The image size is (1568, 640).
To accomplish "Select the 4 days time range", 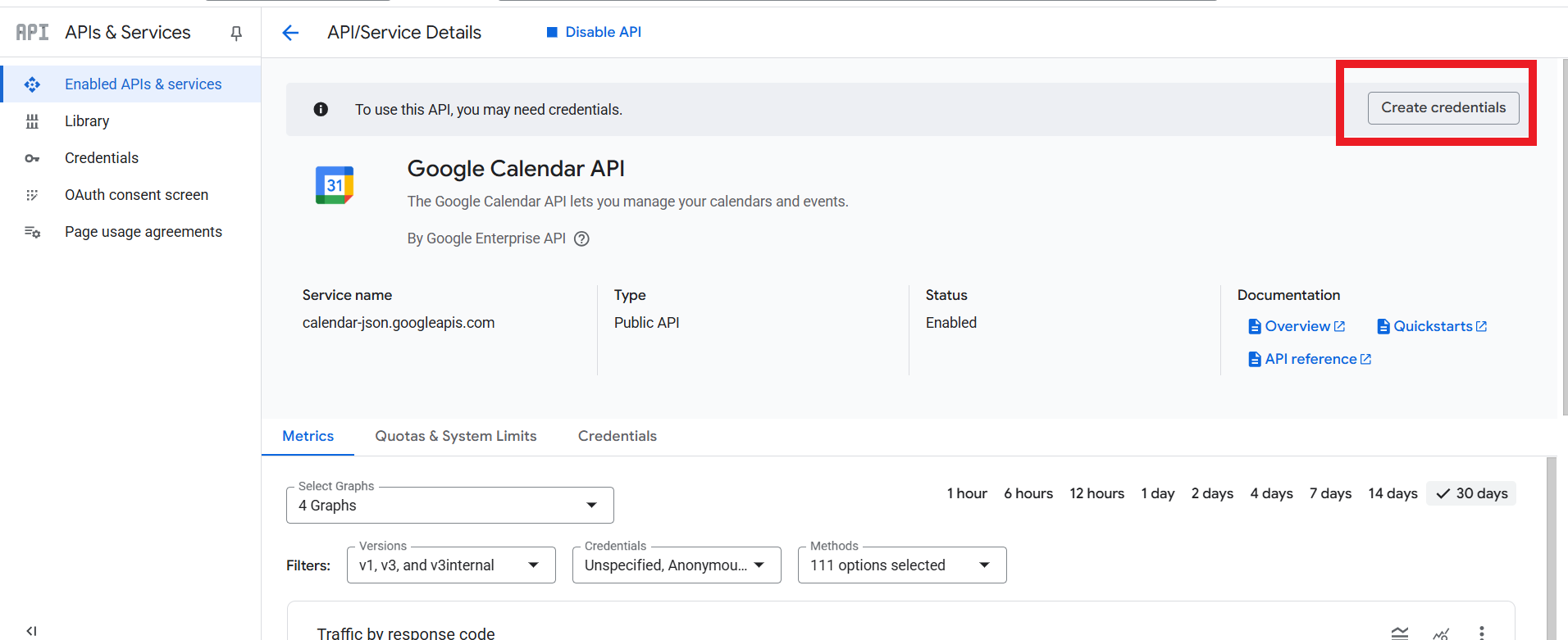I will click(1271, 493).
